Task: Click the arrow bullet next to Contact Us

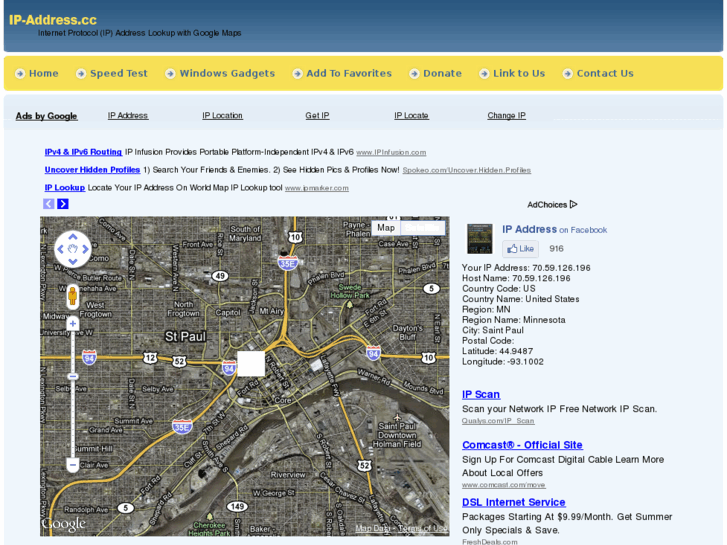Action: pos(568,73)
